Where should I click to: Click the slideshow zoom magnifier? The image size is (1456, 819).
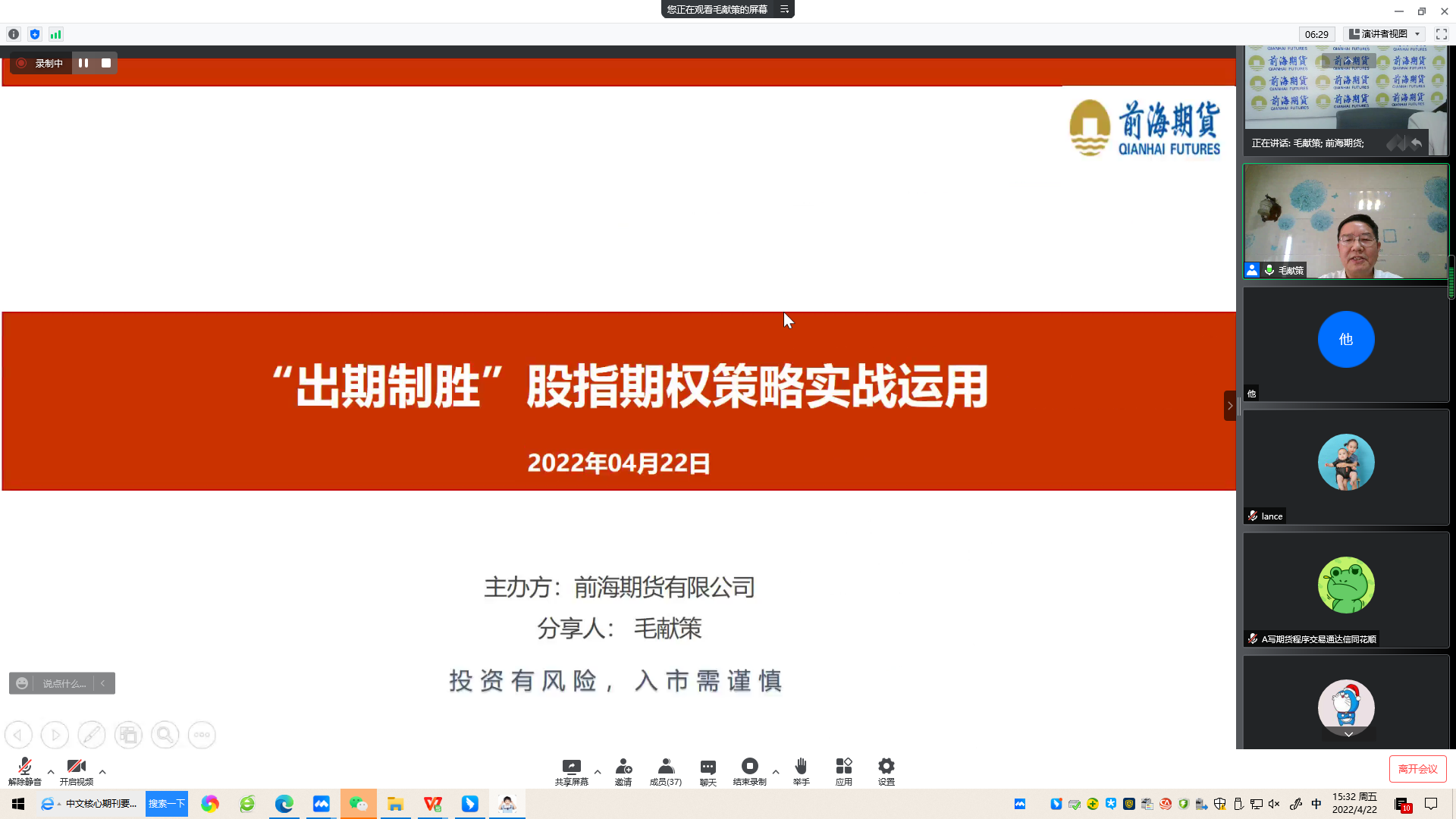tap(165, 735)
